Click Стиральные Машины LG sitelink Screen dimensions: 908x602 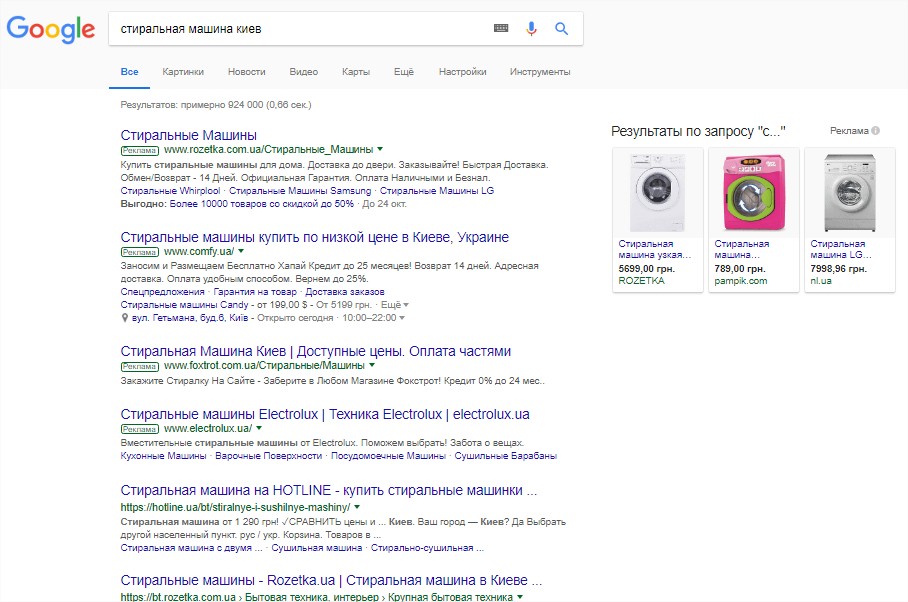(x=437, y=190)
